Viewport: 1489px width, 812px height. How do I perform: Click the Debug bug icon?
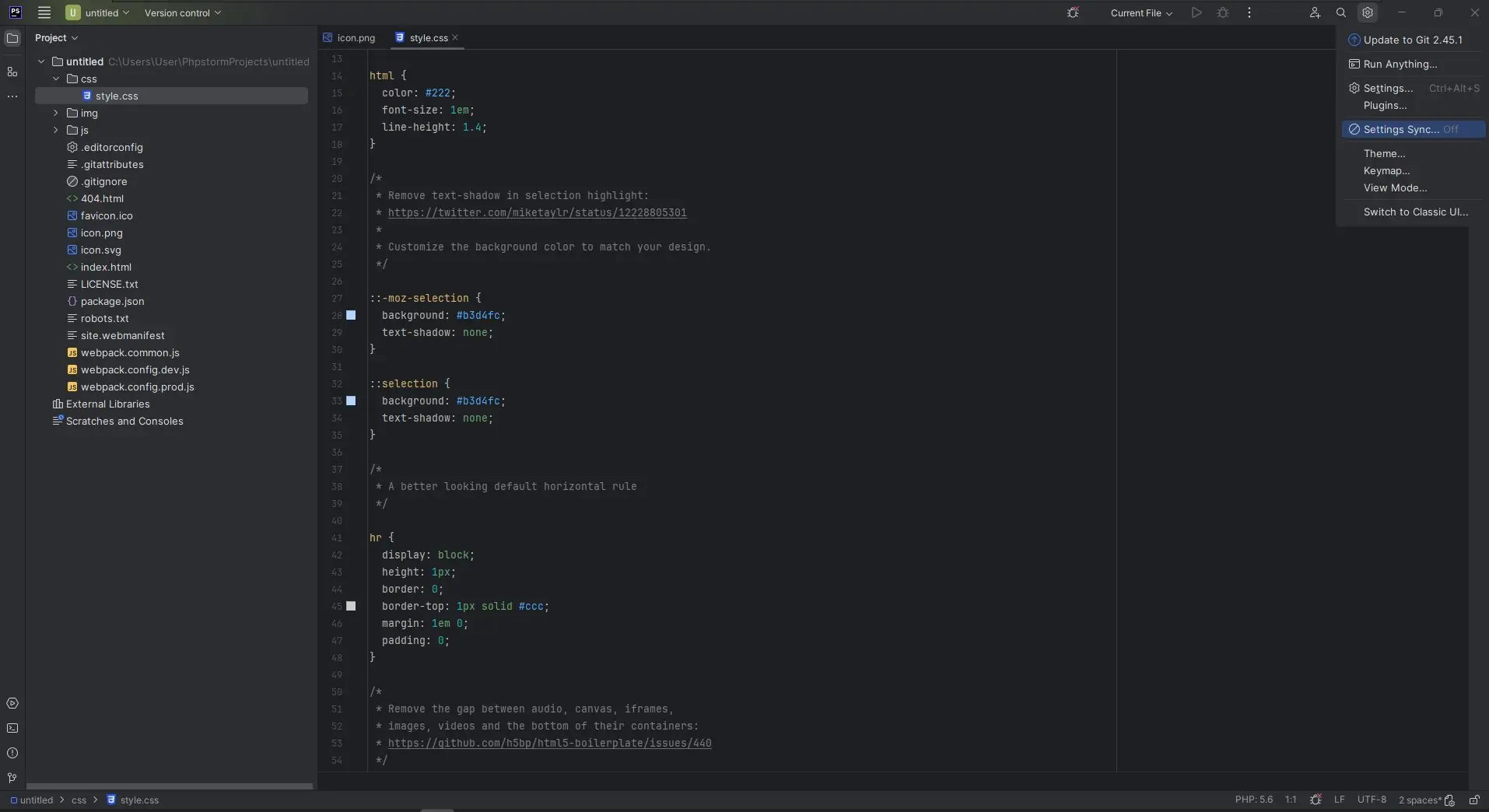tap(1223, 12)
